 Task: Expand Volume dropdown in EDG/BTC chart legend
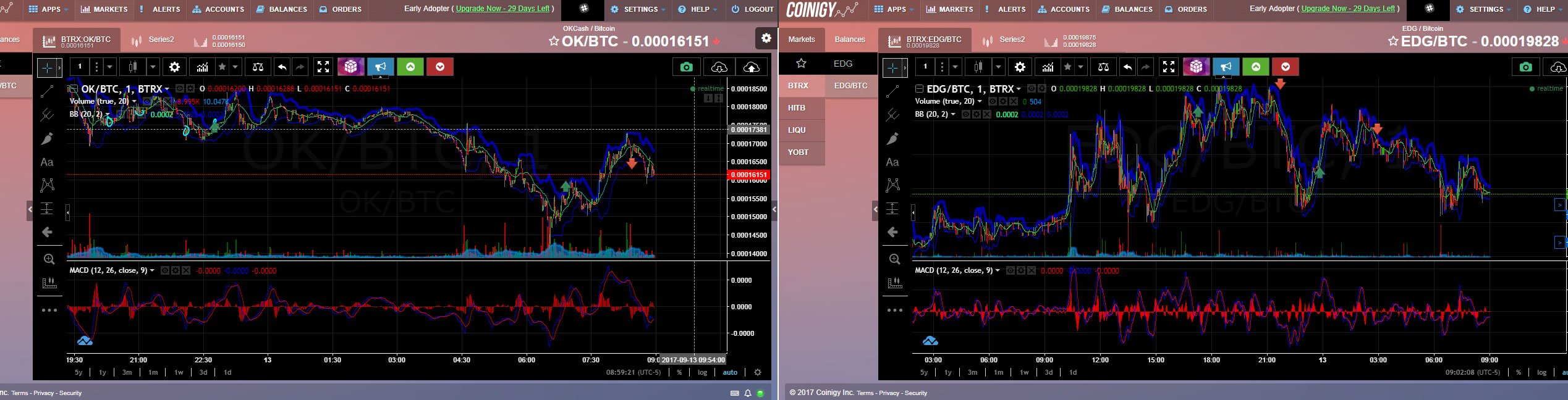980,101
